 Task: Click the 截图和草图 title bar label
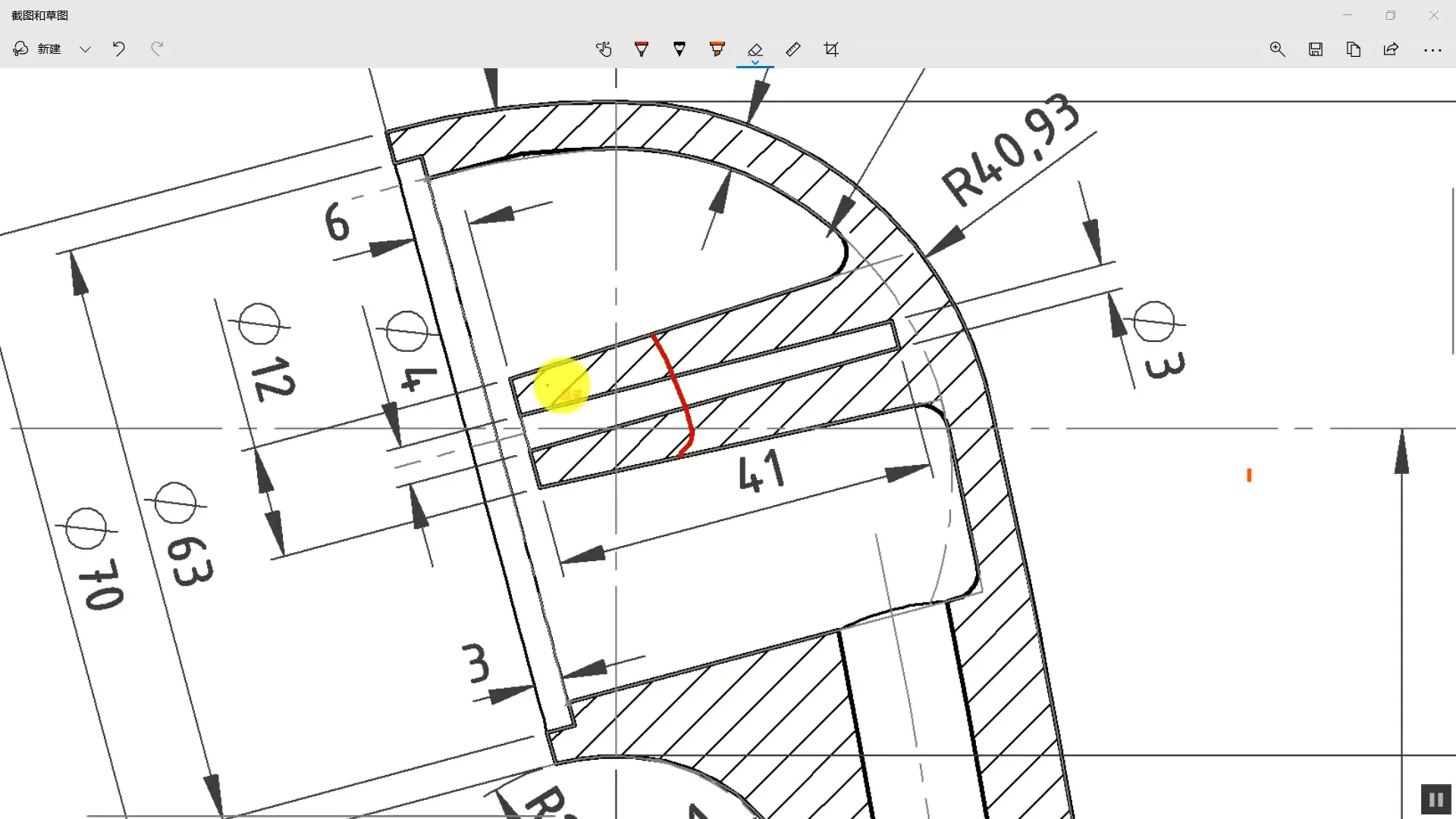point(38,14)
